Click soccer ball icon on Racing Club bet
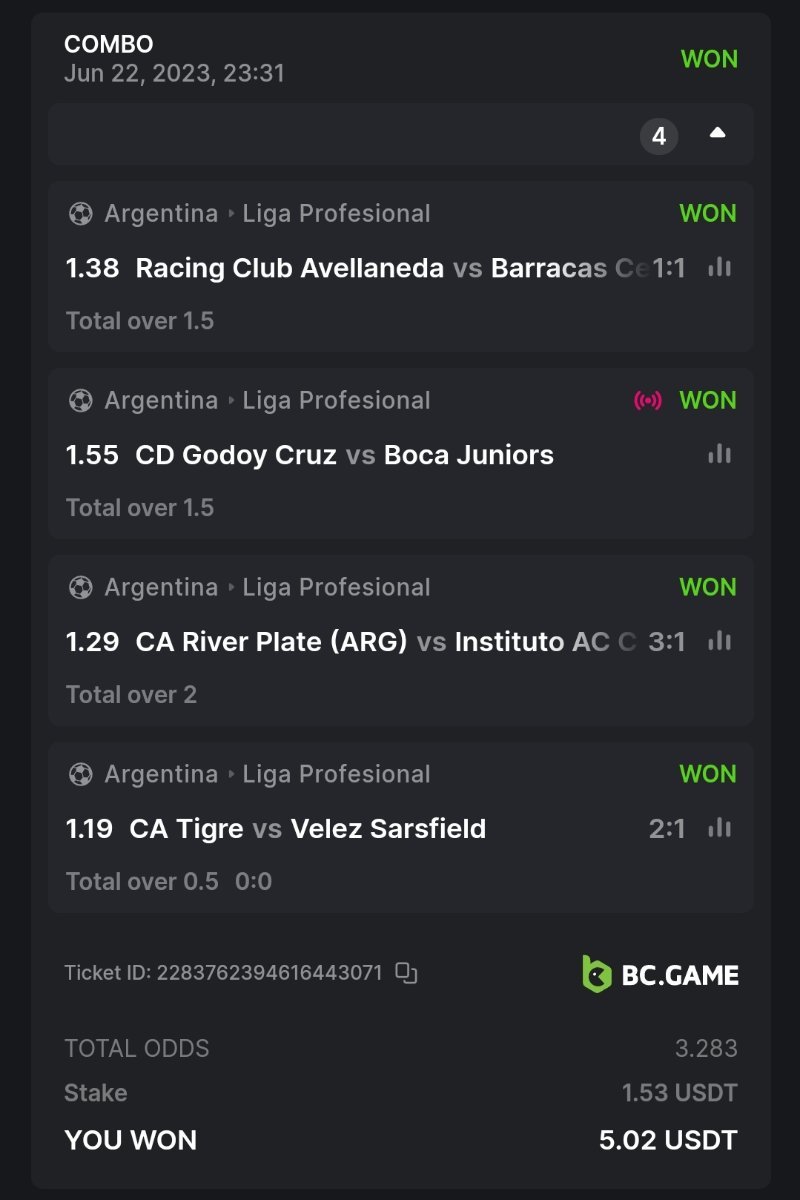800x1200 pixels. click(x=80, y=213)
